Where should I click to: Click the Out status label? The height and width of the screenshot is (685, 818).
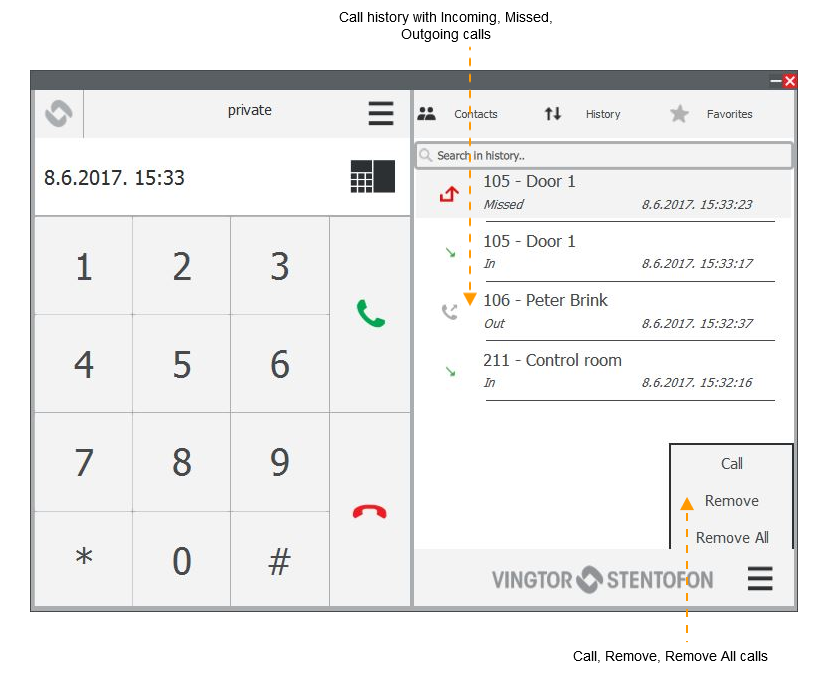point(494,323)
